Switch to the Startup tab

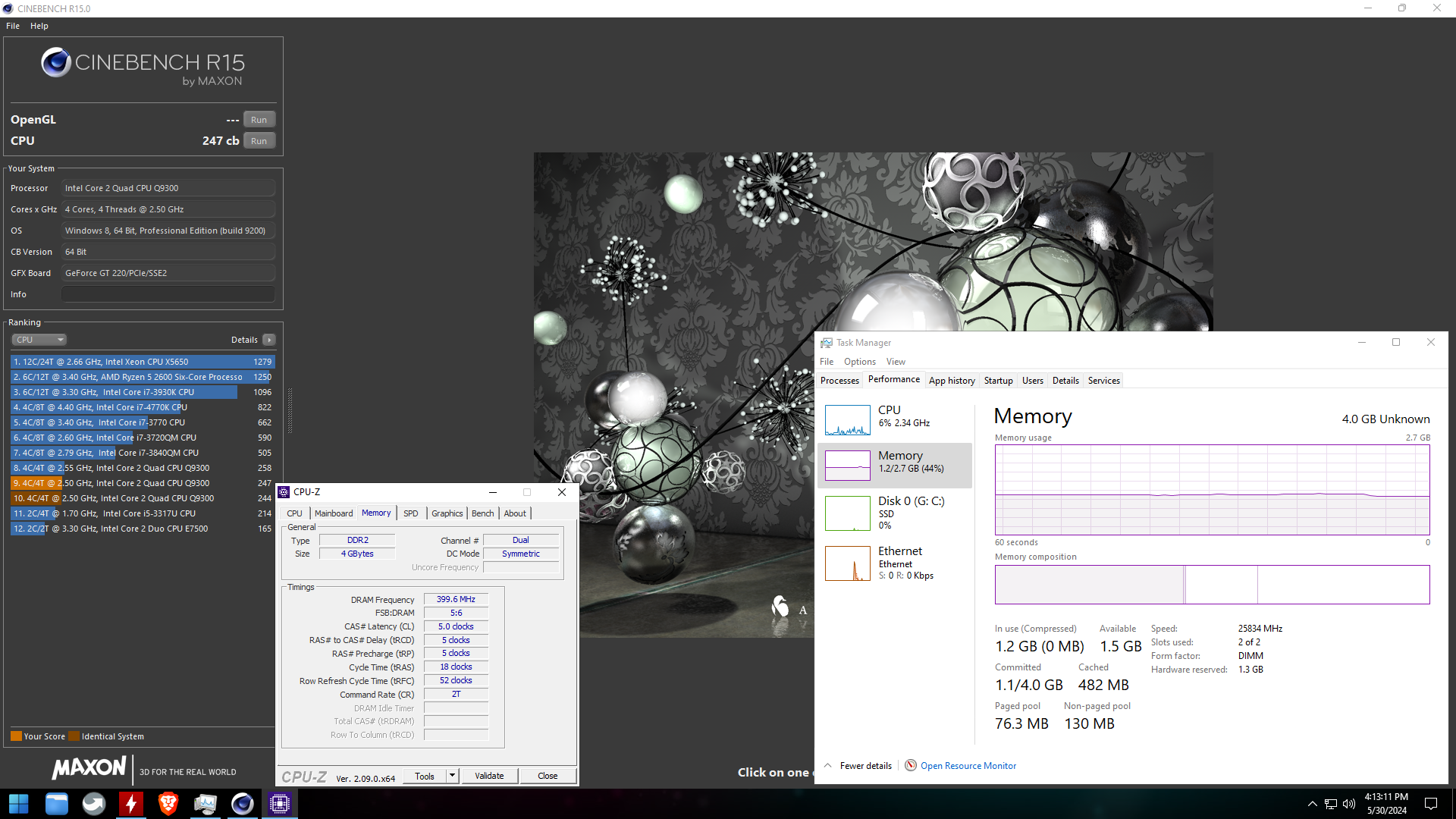pos(998,381)
